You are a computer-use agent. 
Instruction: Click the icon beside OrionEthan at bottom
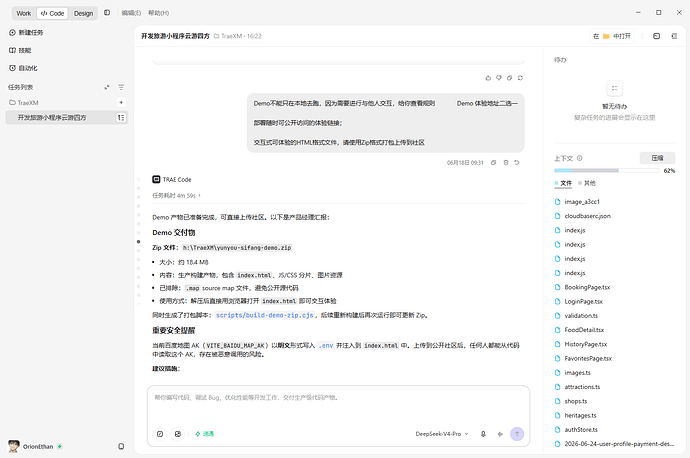coord(121,446)
